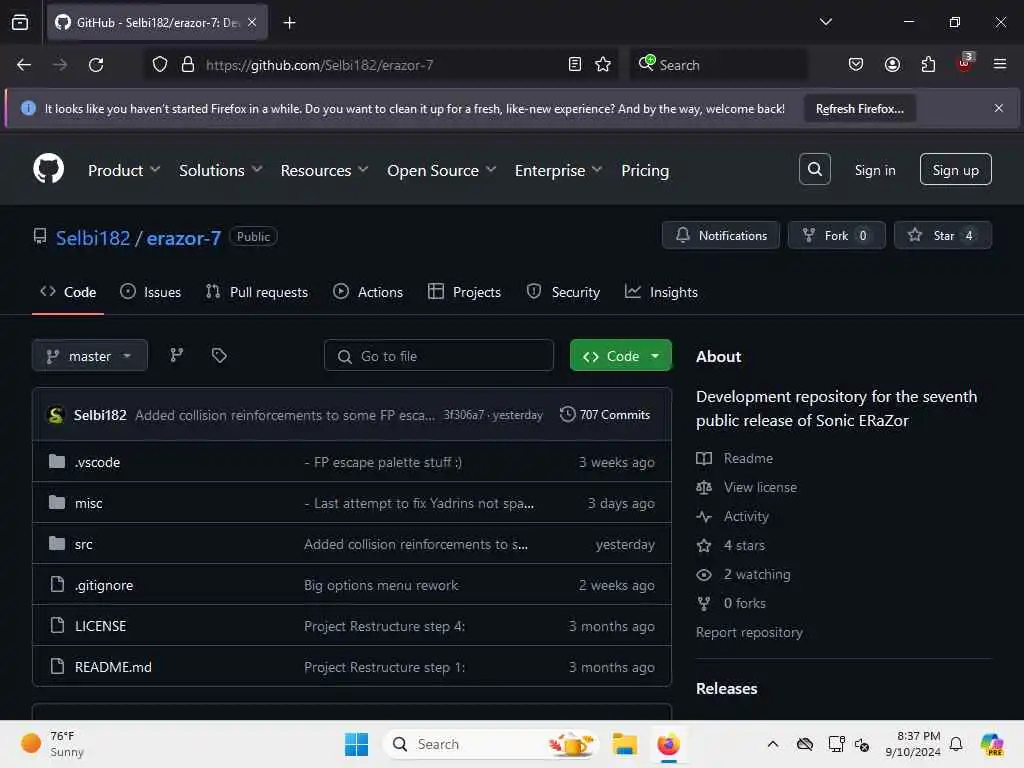Open the README.md file
1024x768 pixels.
[113, 667]
